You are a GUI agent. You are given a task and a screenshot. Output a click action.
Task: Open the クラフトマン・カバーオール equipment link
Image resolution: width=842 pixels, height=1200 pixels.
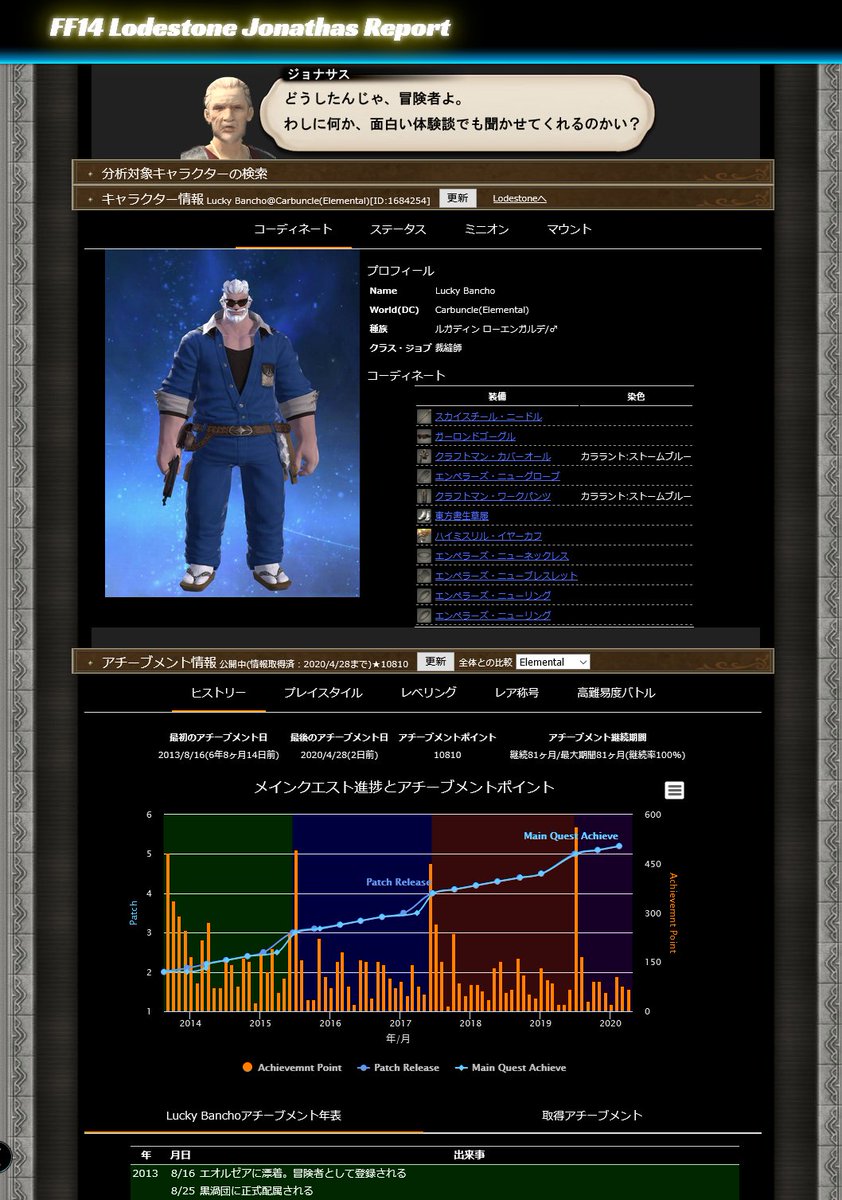493,456
